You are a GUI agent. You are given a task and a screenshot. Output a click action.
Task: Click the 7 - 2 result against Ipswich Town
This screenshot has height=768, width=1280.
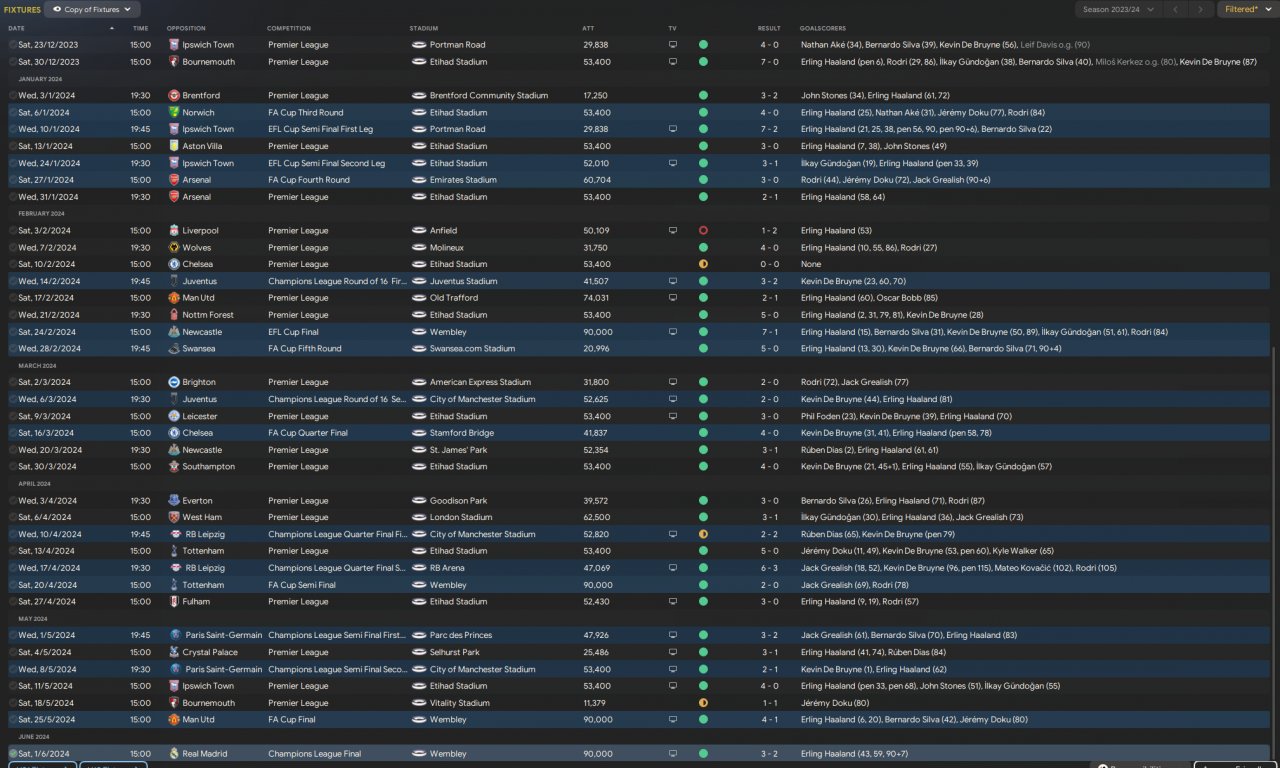769,130
